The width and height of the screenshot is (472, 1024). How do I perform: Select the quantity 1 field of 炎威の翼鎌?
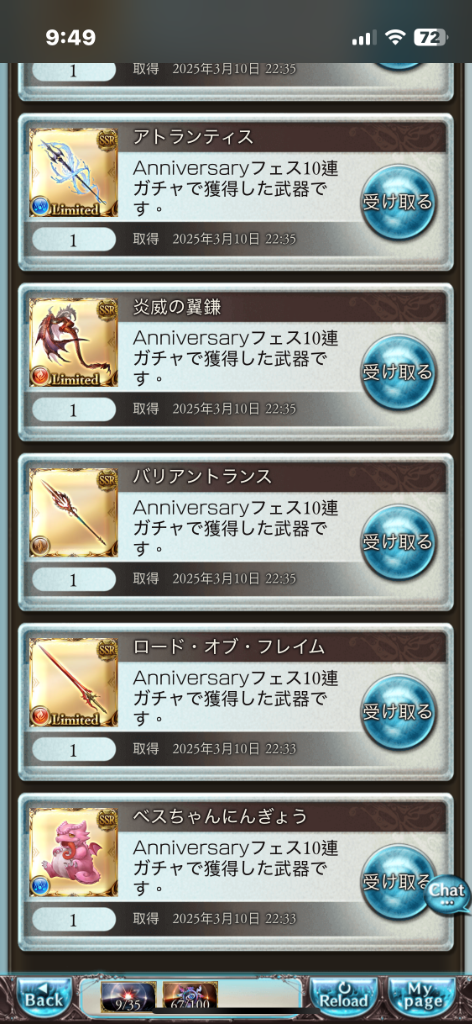point(73,409)
